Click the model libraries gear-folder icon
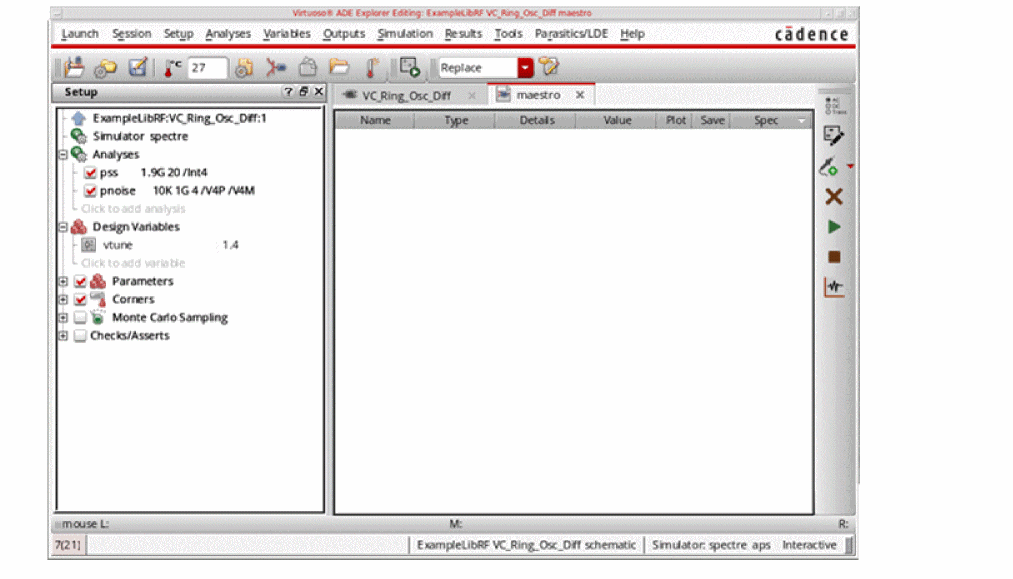Screen dimensions: 1013x579 [244, 68]
